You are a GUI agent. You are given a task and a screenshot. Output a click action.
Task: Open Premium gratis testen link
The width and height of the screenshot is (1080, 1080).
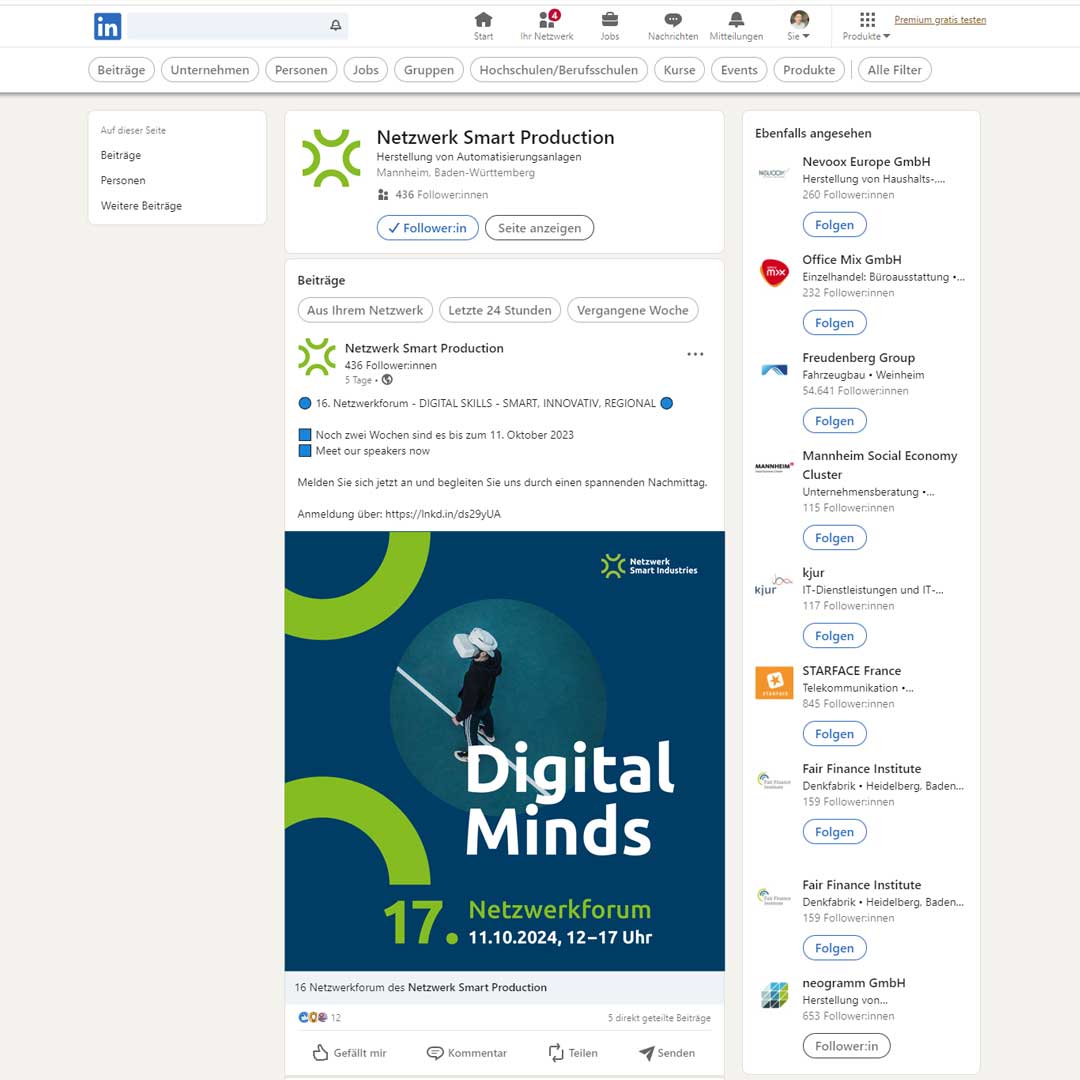coord(940,20)
